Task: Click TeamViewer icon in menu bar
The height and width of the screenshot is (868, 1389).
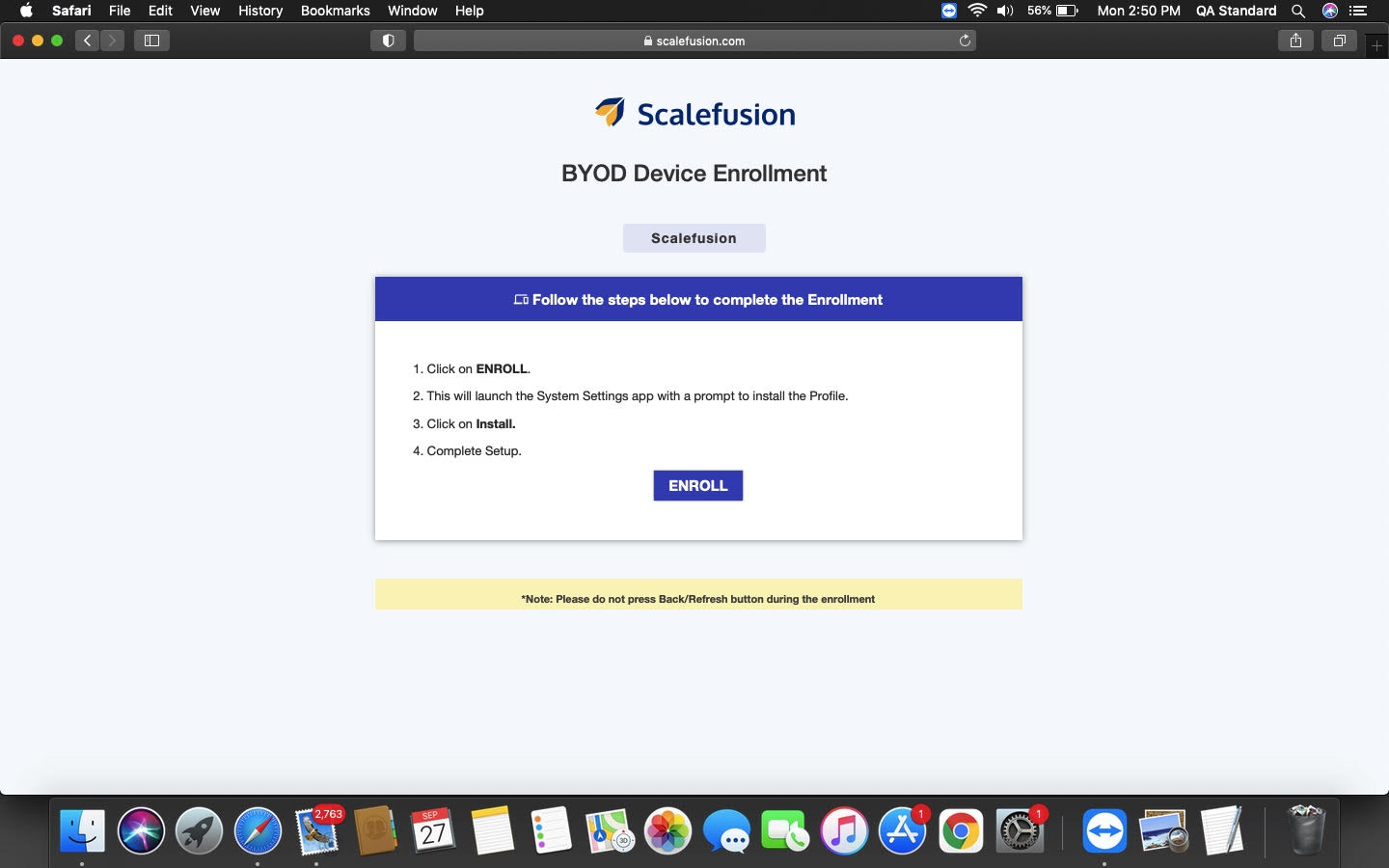Action: [949, 11]
